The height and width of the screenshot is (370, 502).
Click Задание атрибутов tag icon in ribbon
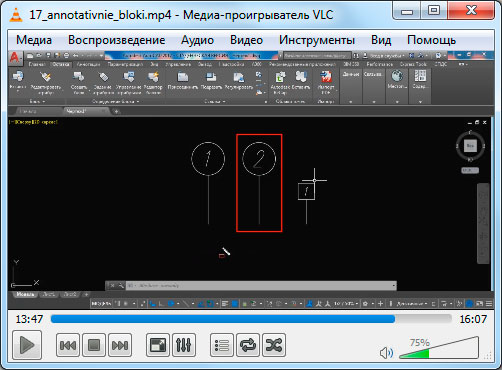pos(103,77)
